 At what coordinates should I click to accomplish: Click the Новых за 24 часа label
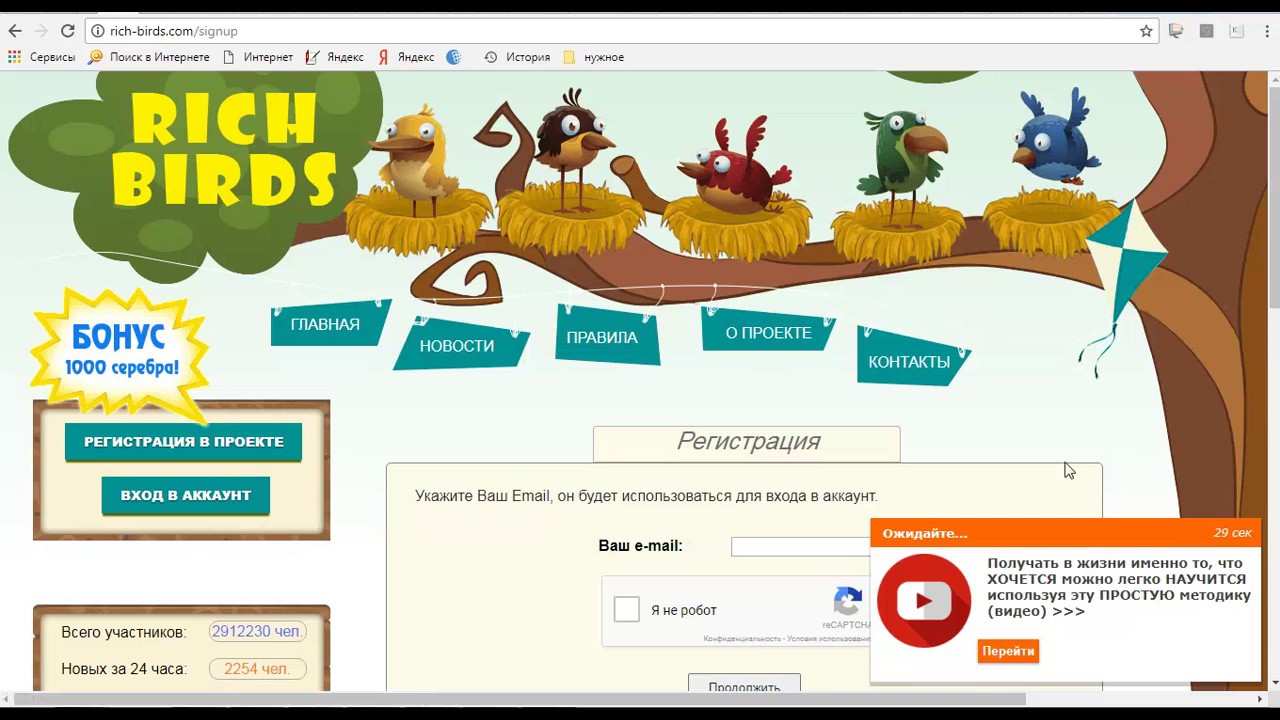point(123,669)
